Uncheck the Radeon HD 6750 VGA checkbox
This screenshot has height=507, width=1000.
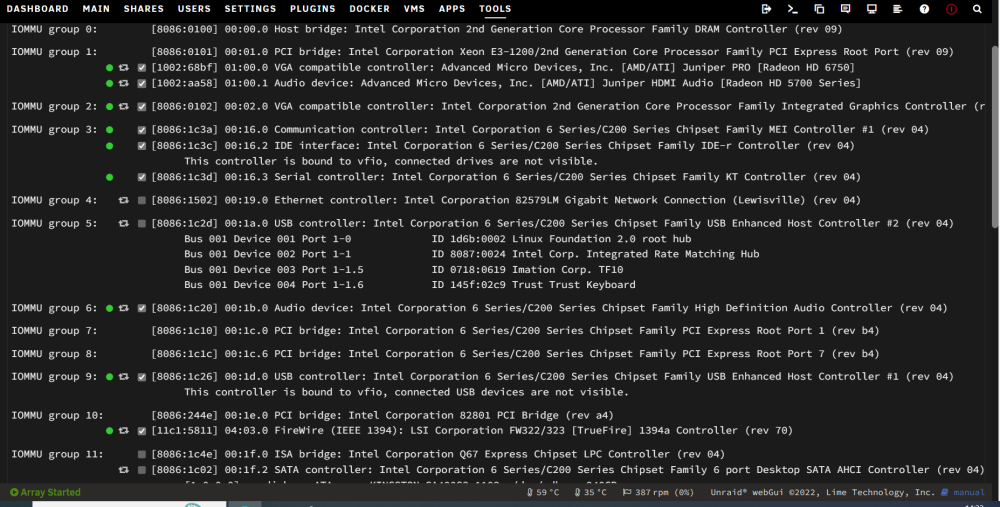(142, 68)
